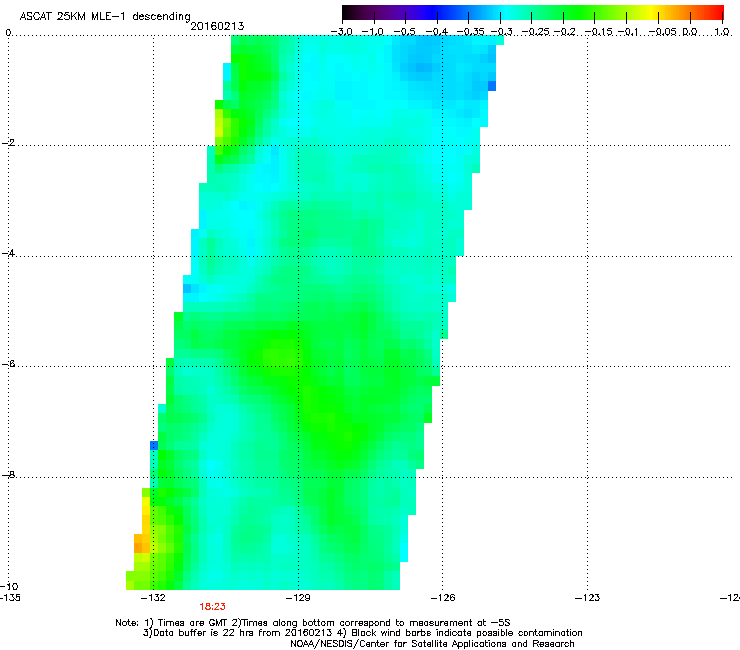Click the title text ASCAT 25KM MLE-1 descending

click(105, 17)
